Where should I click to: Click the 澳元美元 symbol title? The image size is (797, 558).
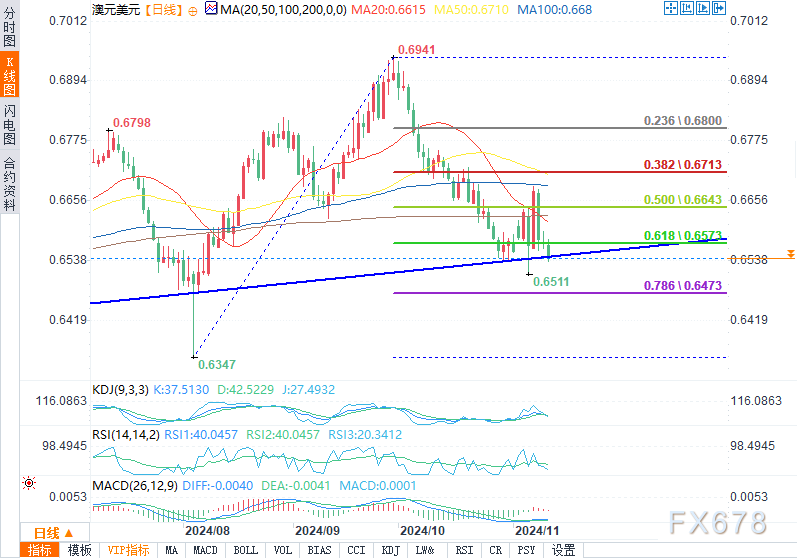(115, 9)
